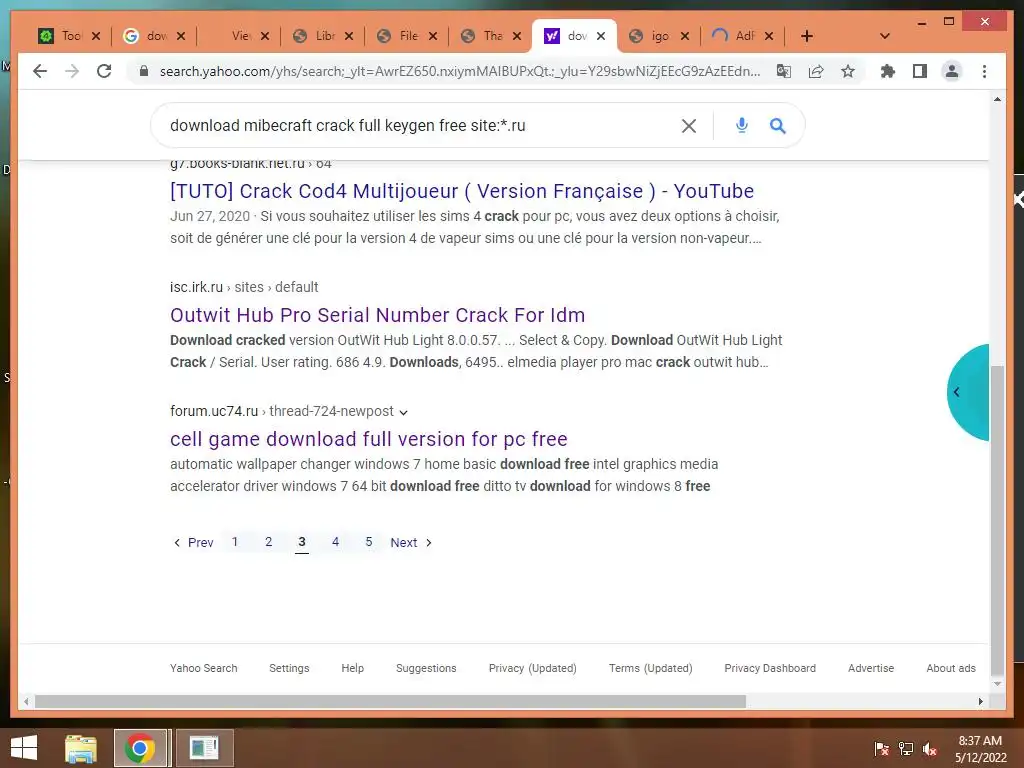Reload the Yahoo search page

104,71
